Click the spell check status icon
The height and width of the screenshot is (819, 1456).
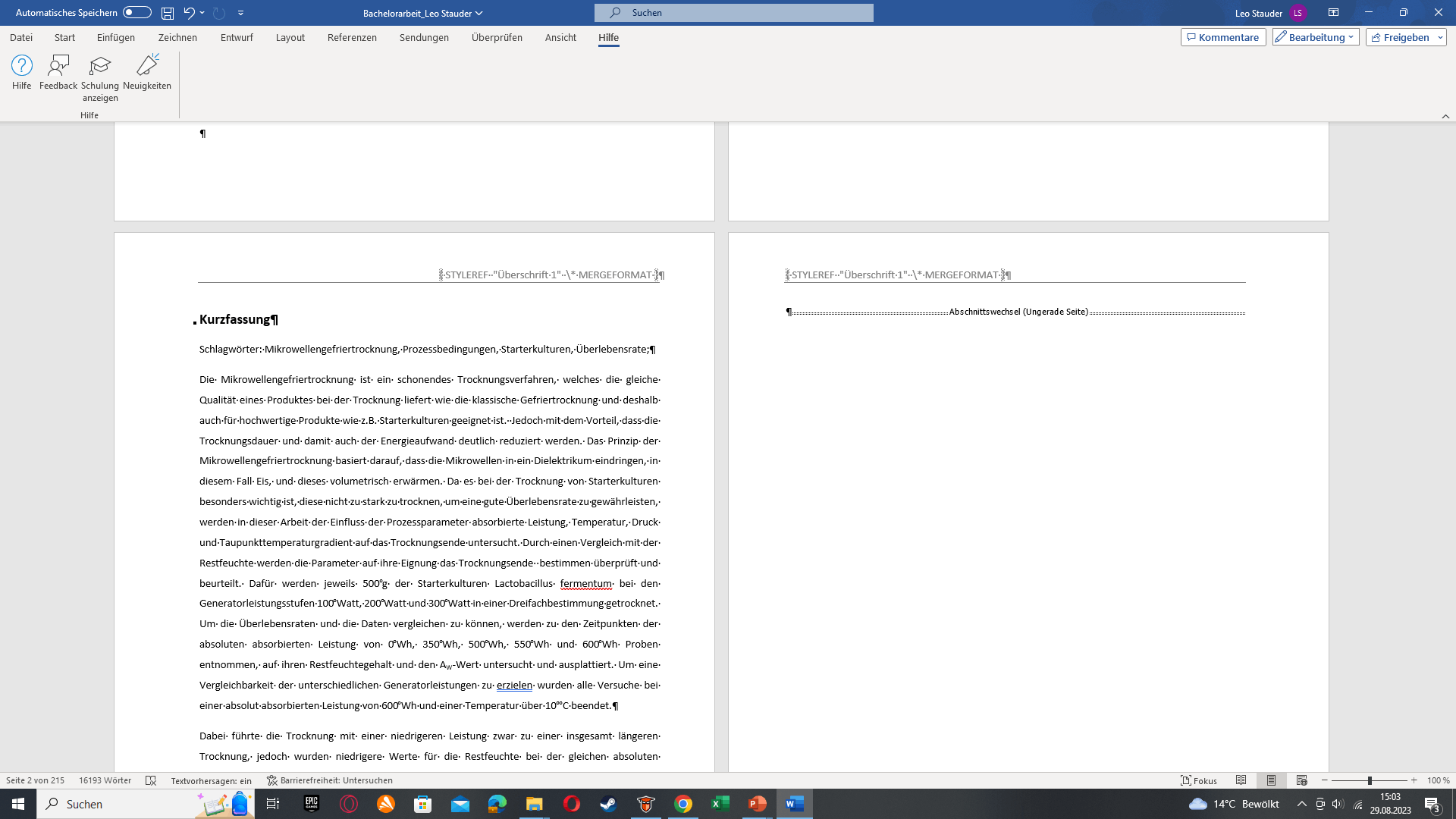(x=151, y=780)
